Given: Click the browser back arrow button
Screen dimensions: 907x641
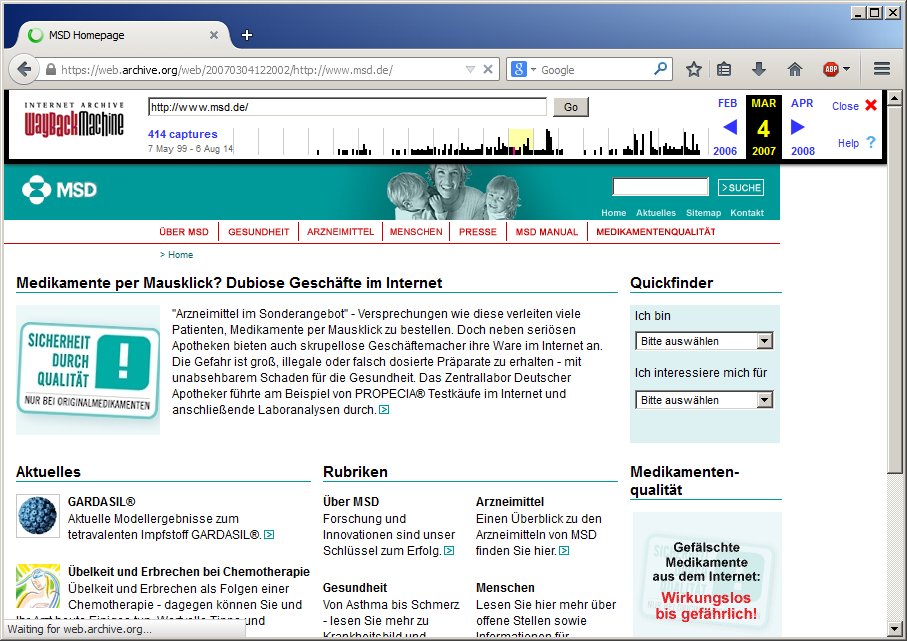Looking at the screenshot, I should click(x=24, y=69).
